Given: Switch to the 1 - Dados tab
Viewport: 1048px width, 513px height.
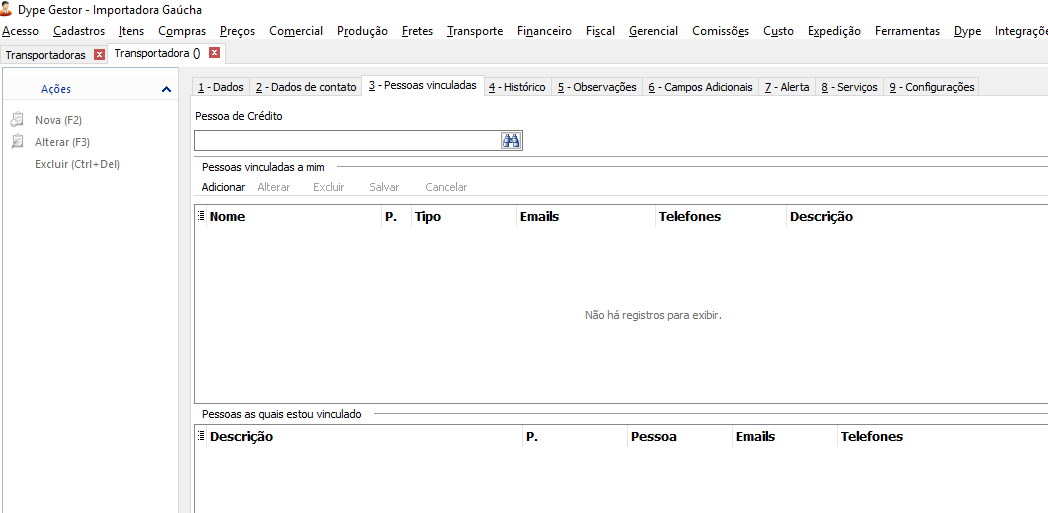Looking at the screenshot, I should 221,87.
